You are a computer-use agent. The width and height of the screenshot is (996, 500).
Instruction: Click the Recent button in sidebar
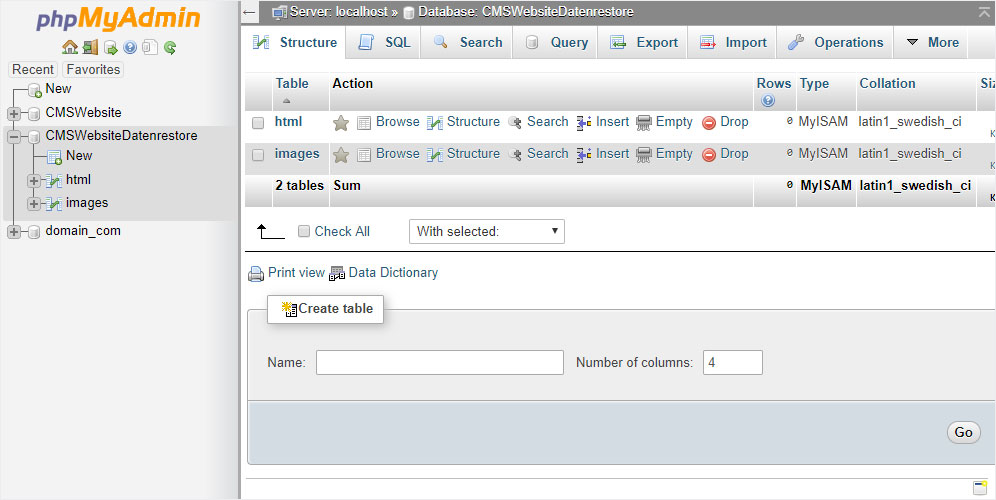tap(33, 69)
